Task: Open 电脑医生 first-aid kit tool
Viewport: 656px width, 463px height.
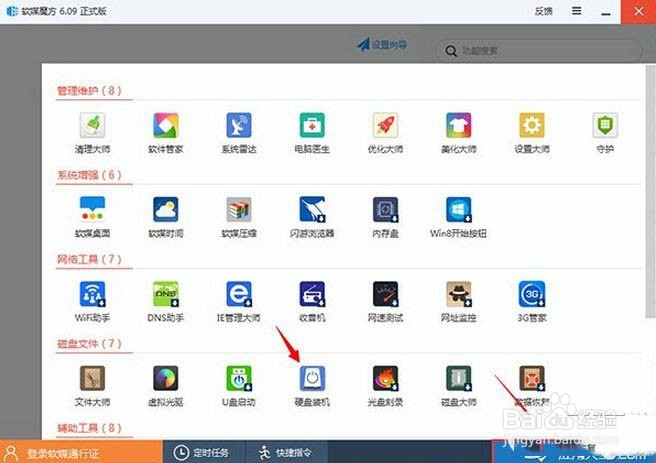Action: coord(312,133)
